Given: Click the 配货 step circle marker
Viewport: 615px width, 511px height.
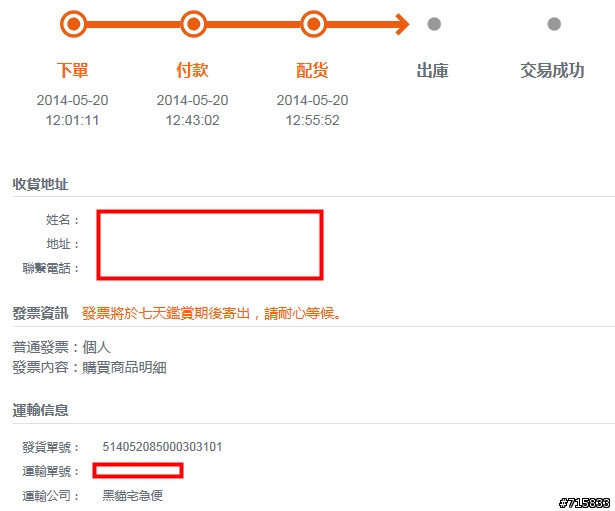Looking at the screenshot, I should pos(313,24).
